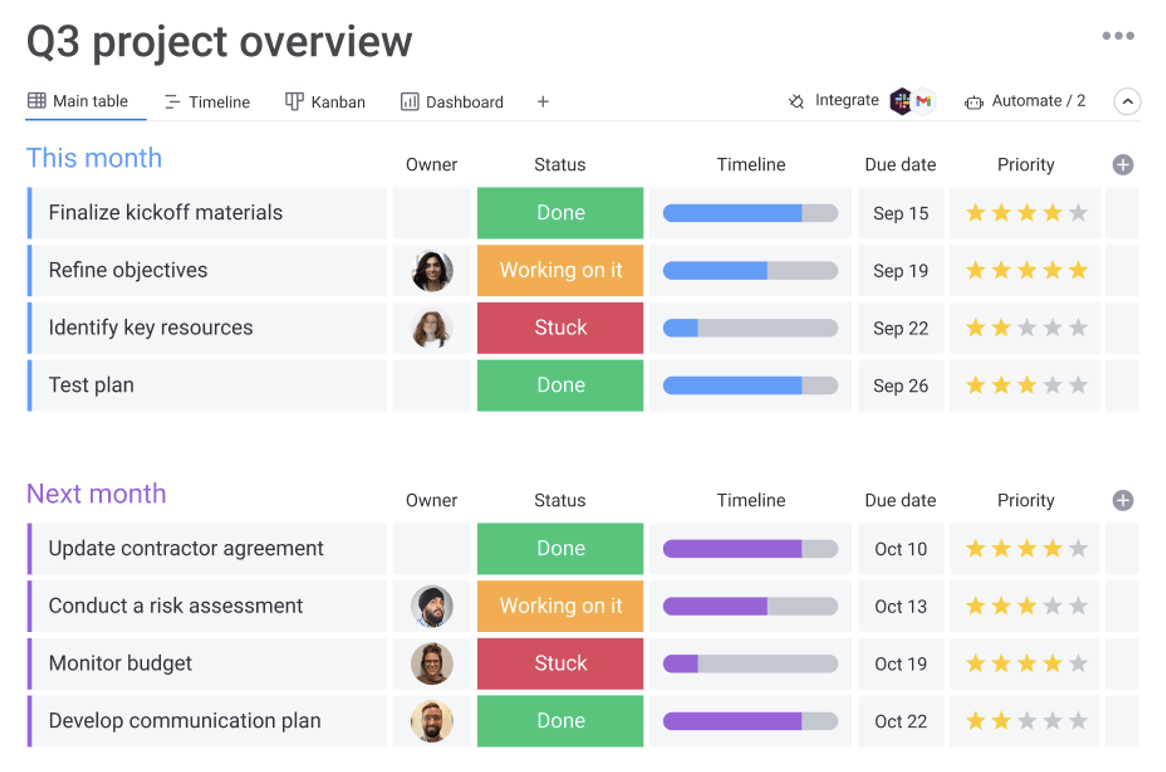The image size is (1166, 772).
Task: Change Working on it status for risk assessment
Action: [560, 606]
